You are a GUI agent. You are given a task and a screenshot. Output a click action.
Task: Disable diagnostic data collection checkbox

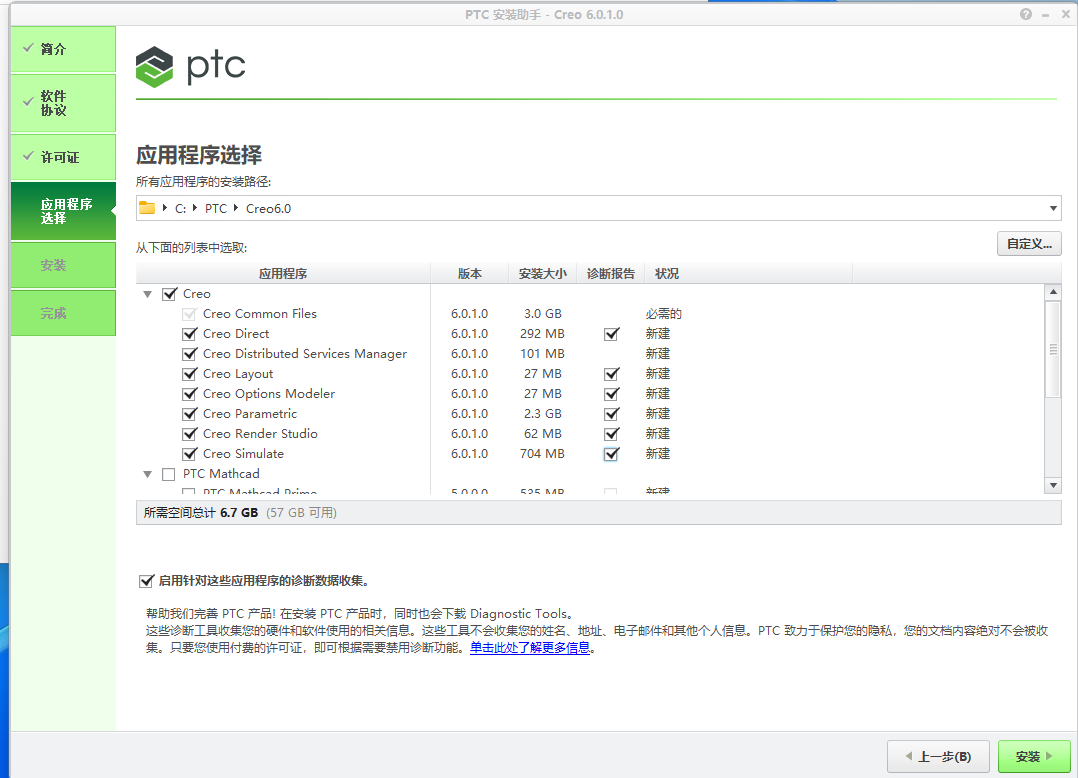(146, 581)
